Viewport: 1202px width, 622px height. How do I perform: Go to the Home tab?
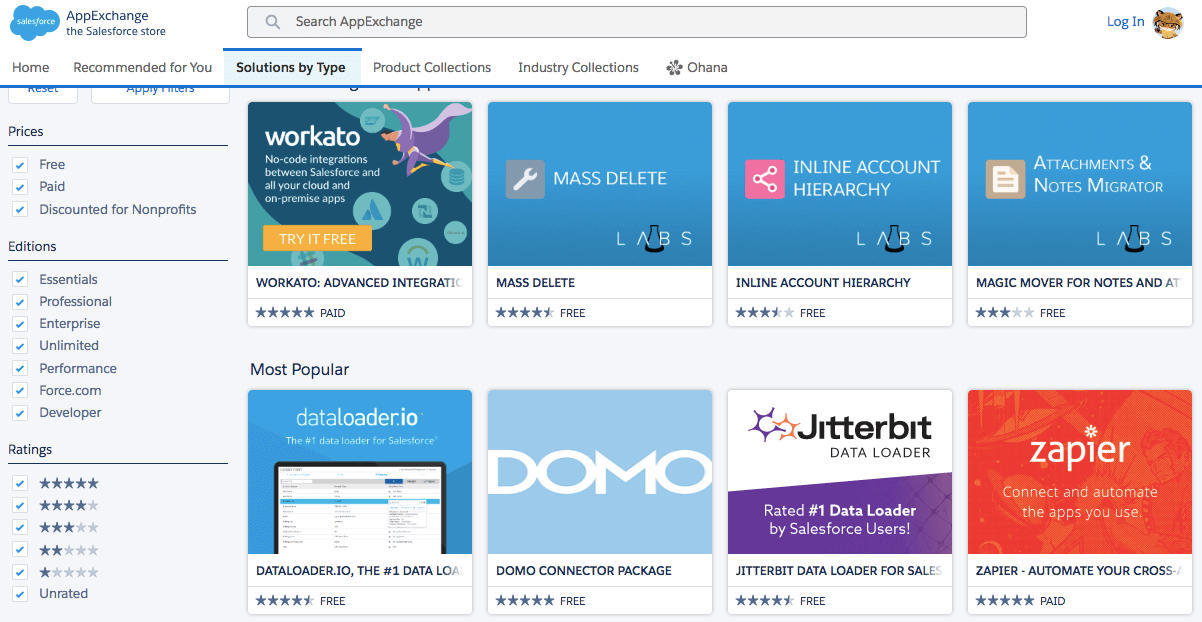(x=31, y=67)
